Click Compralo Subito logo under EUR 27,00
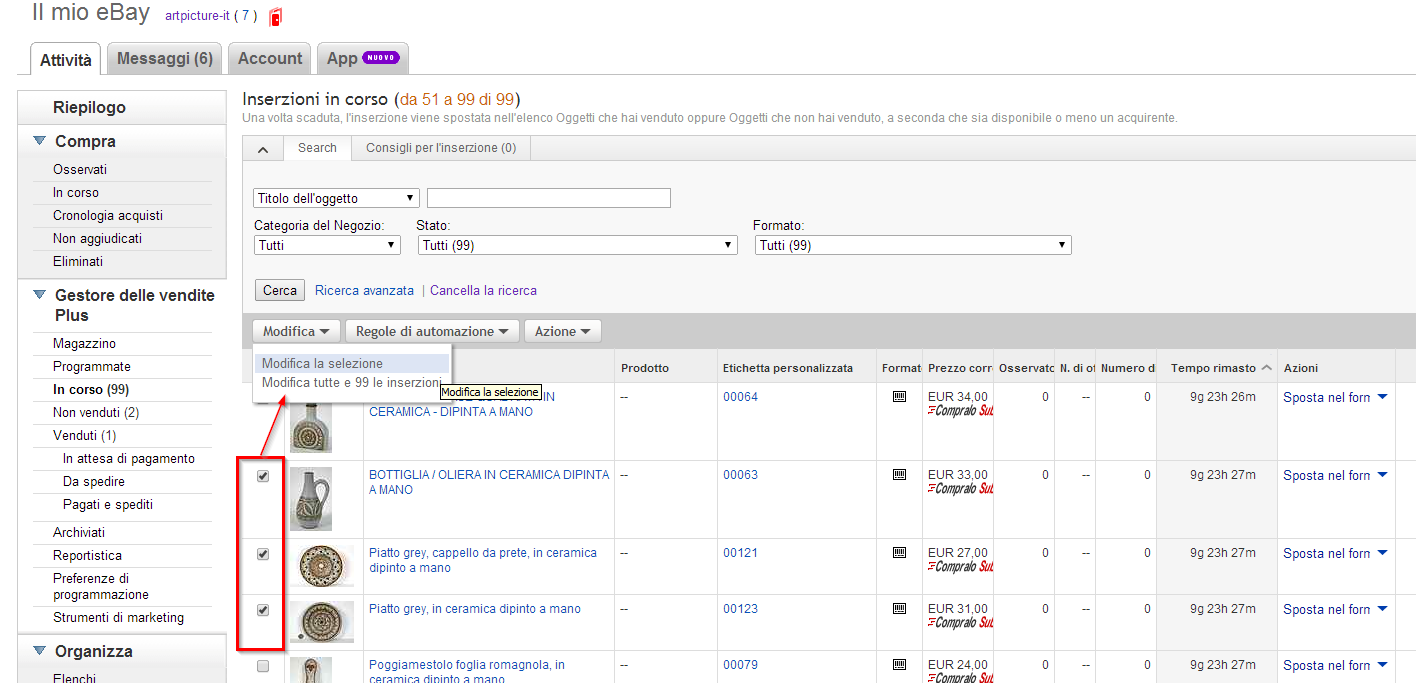Viewport: 1416px width, 683px height. [x=960, y=567]
